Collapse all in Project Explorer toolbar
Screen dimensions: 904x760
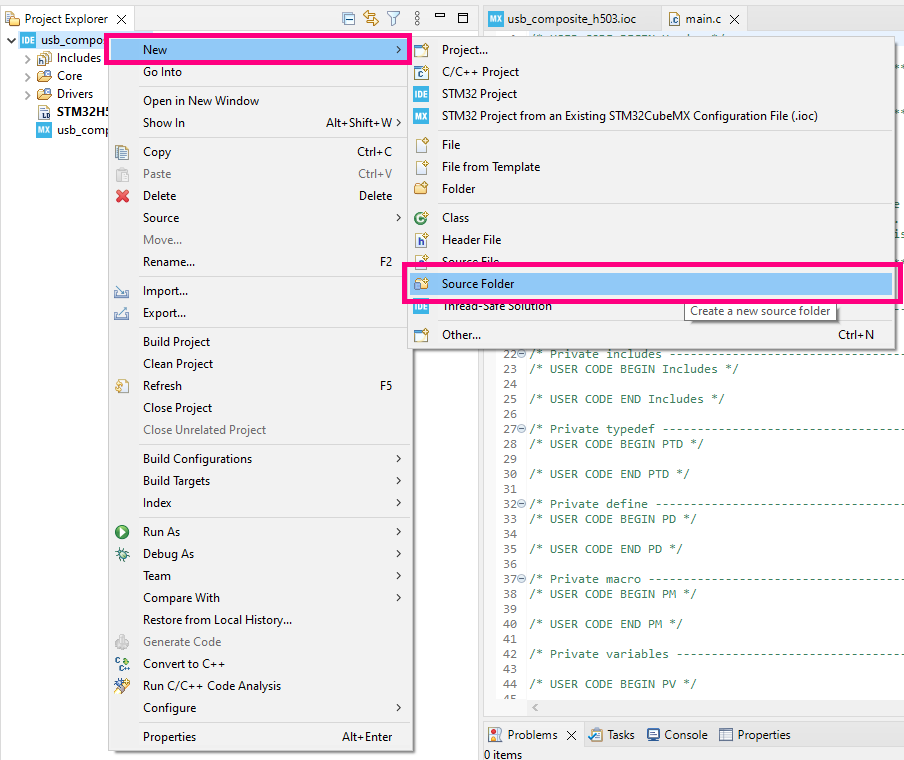pyautogui.click(x=348, y=18)
